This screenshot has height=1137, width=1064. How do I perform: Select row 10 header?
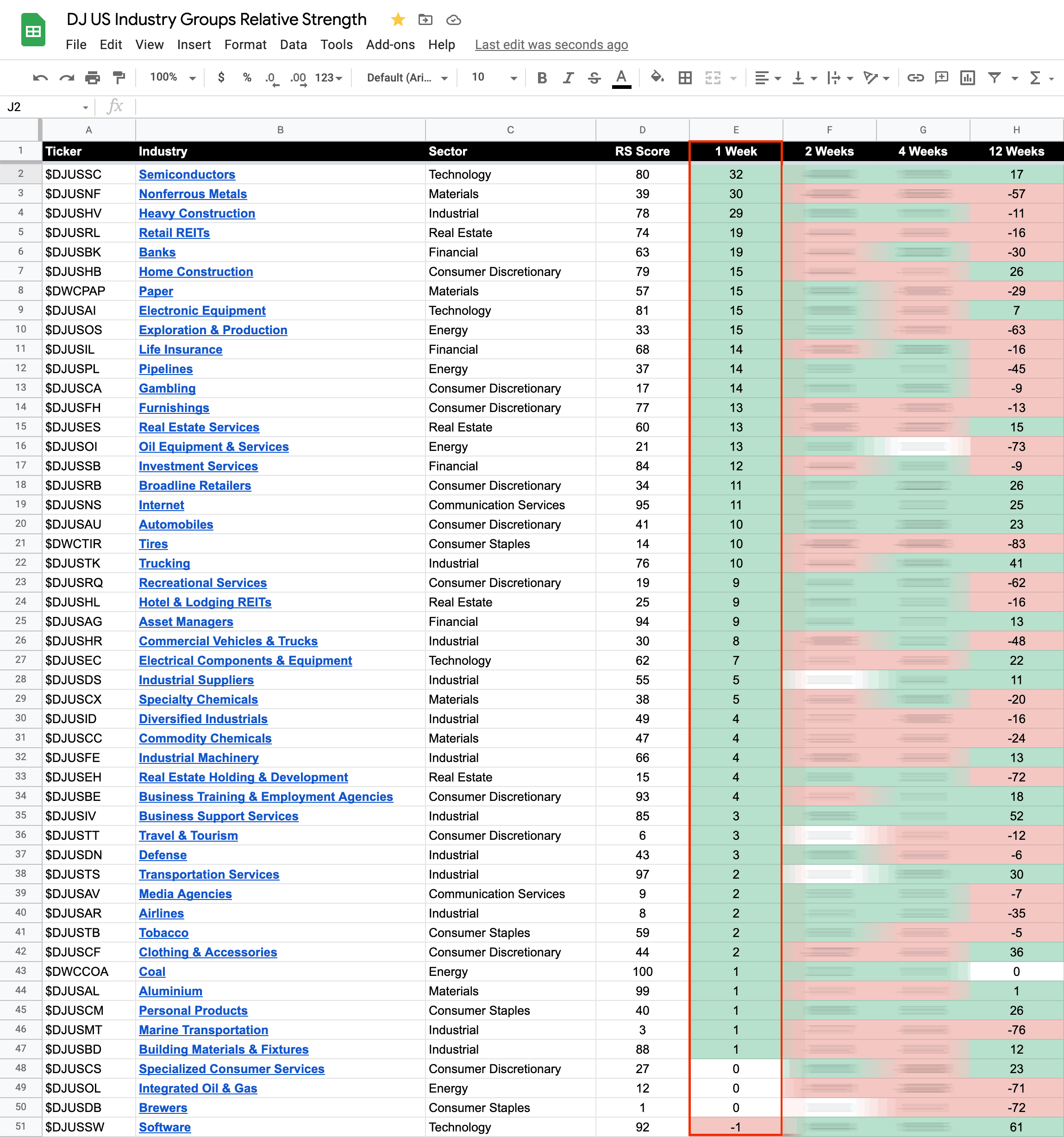pyautogui.click(x=20, y=330)
